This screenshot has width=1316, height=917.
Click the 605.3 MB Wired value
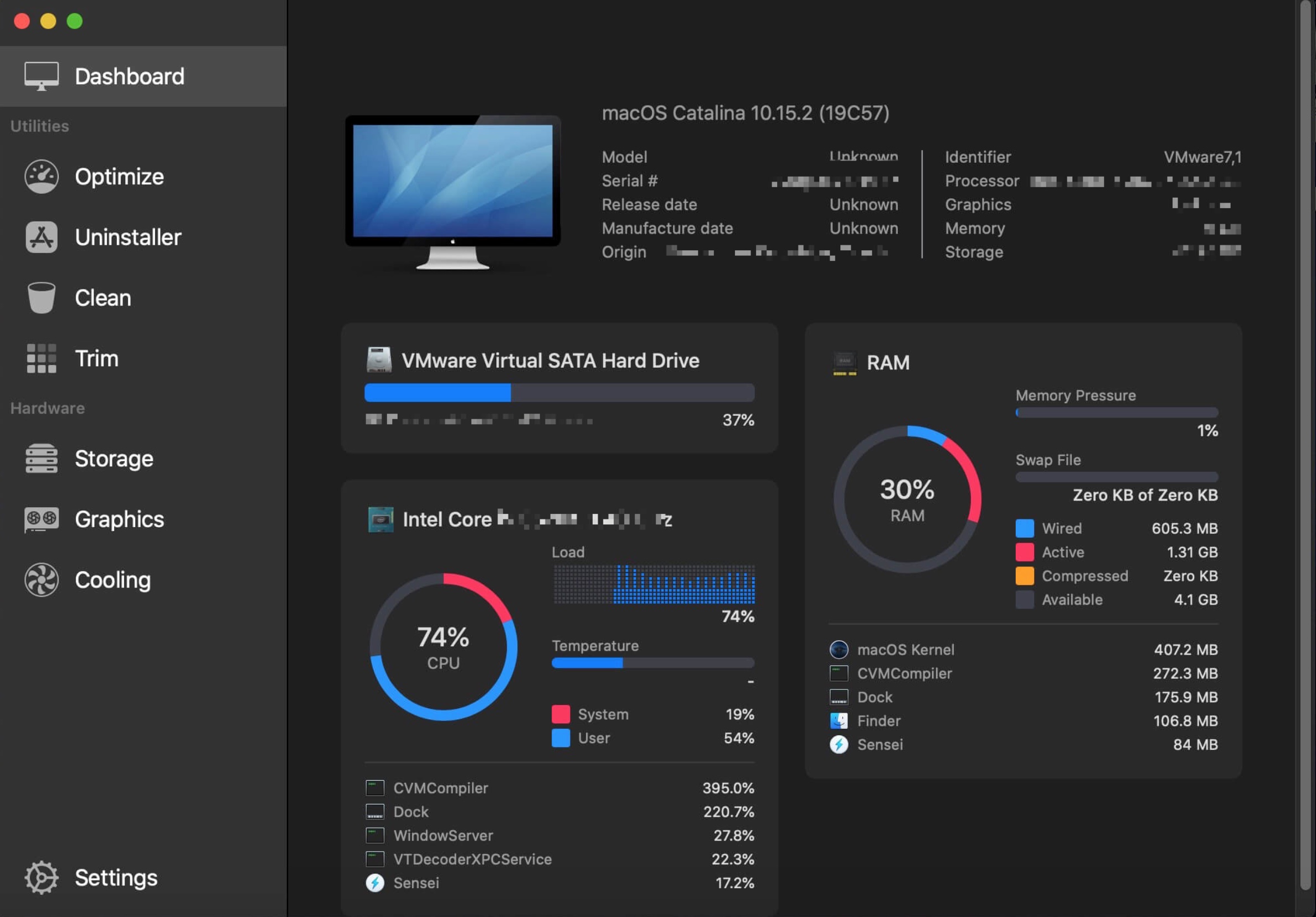pyautogui.click(x=1185, y=528)
